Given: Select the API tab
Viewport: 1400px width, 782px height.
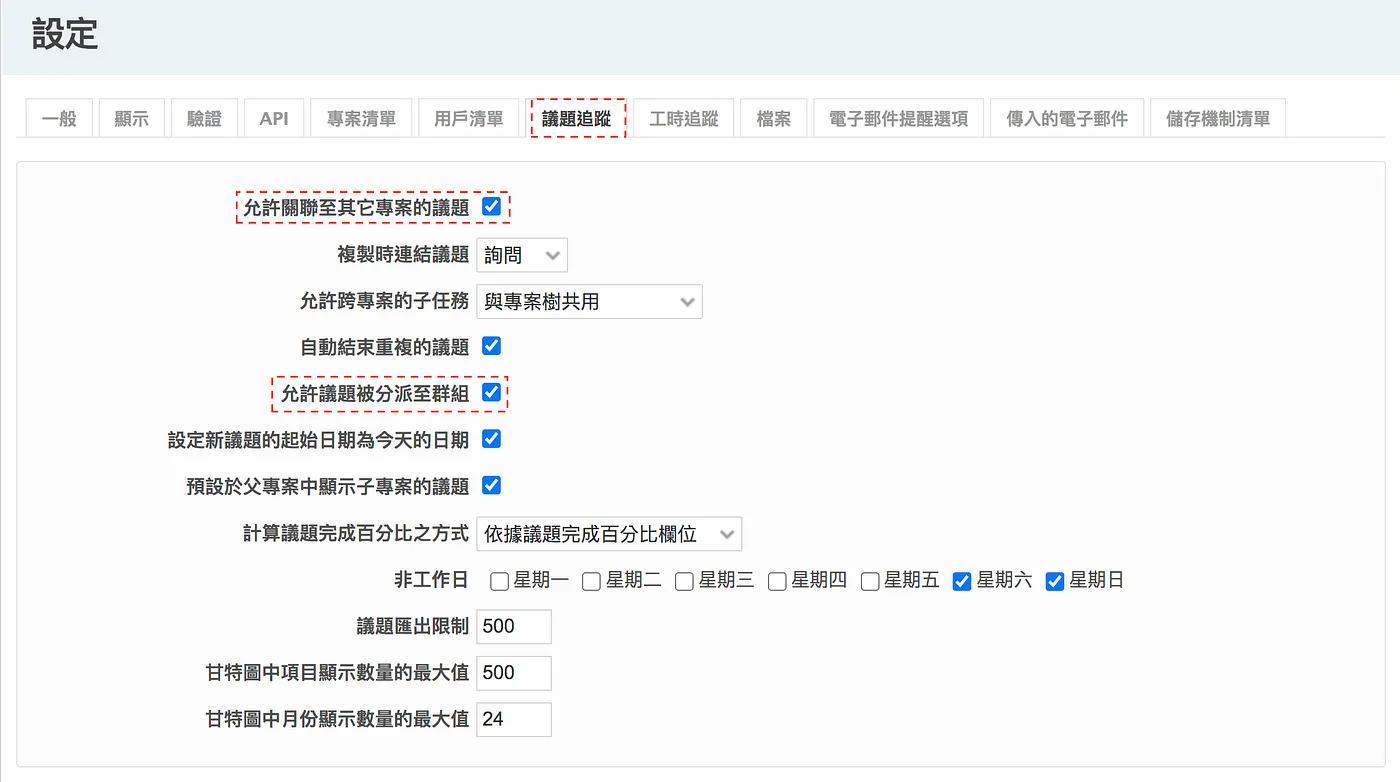Looking at the screenshot, I should 274,118.
